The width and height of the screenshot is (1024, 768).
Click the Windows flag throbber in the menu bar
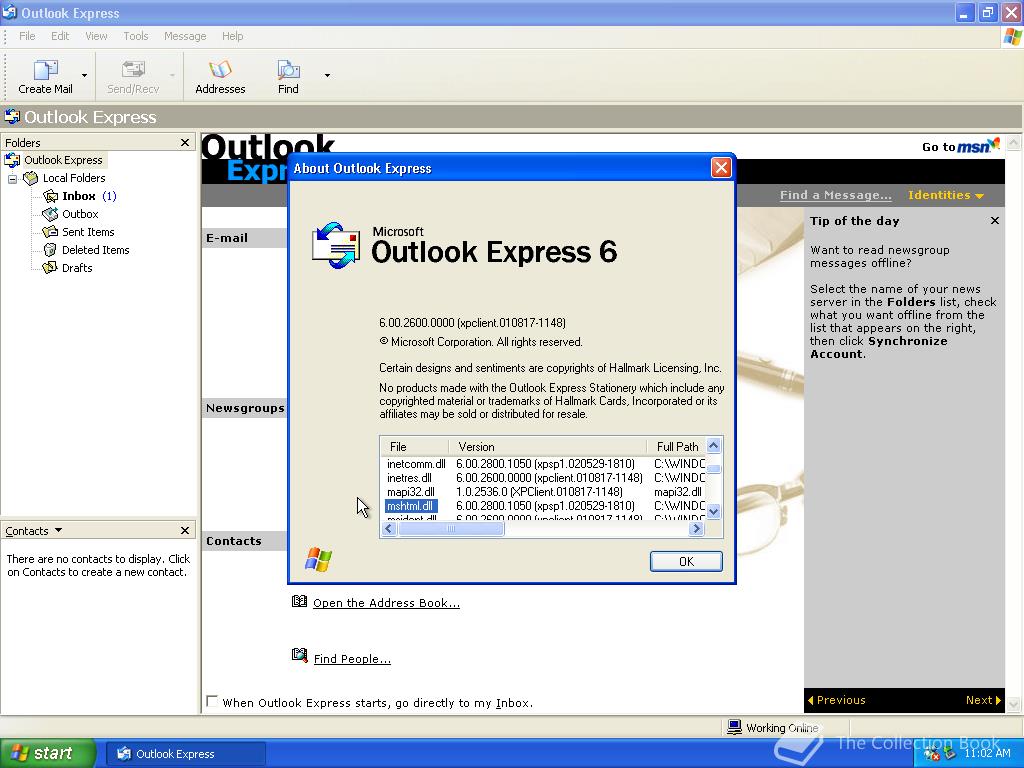(x=1012, y=37)
